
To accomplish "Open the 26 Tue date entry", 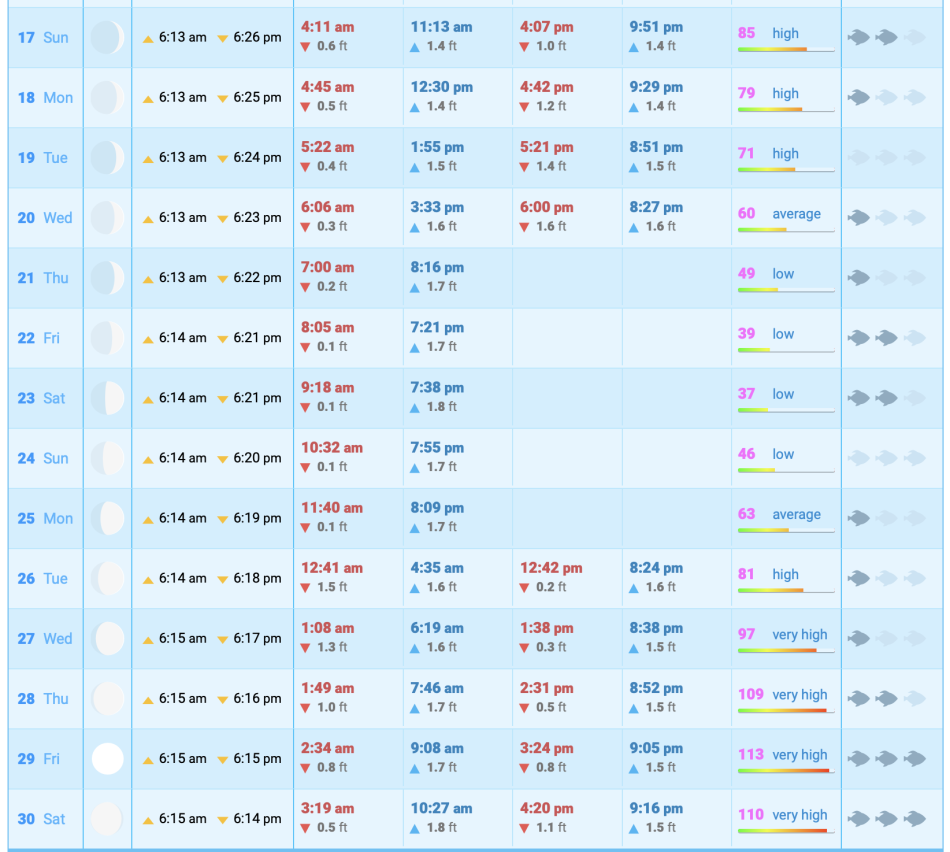I will tap(44, 579).
